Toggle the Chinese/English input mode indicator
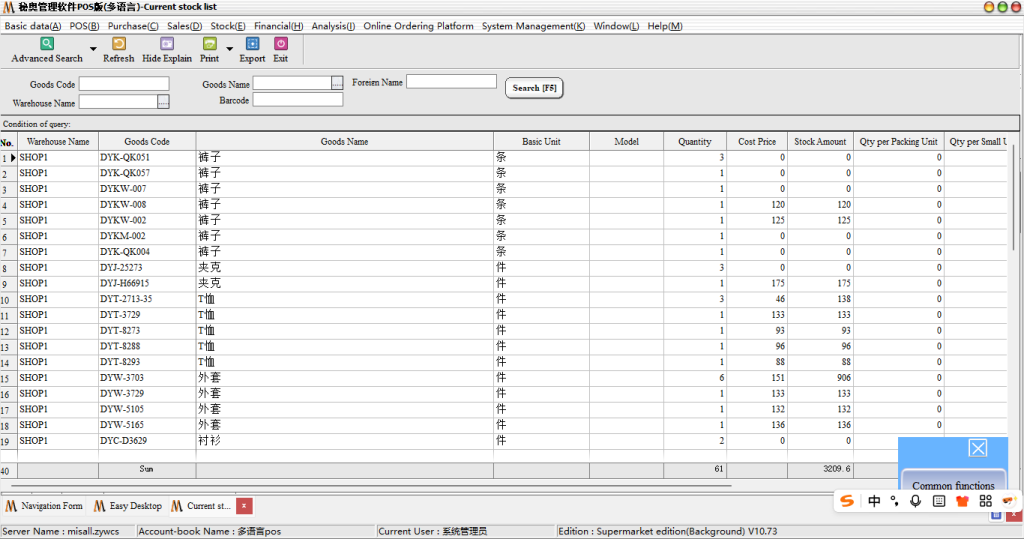This screenshot has width=1024, height=539. pos(875,501)
